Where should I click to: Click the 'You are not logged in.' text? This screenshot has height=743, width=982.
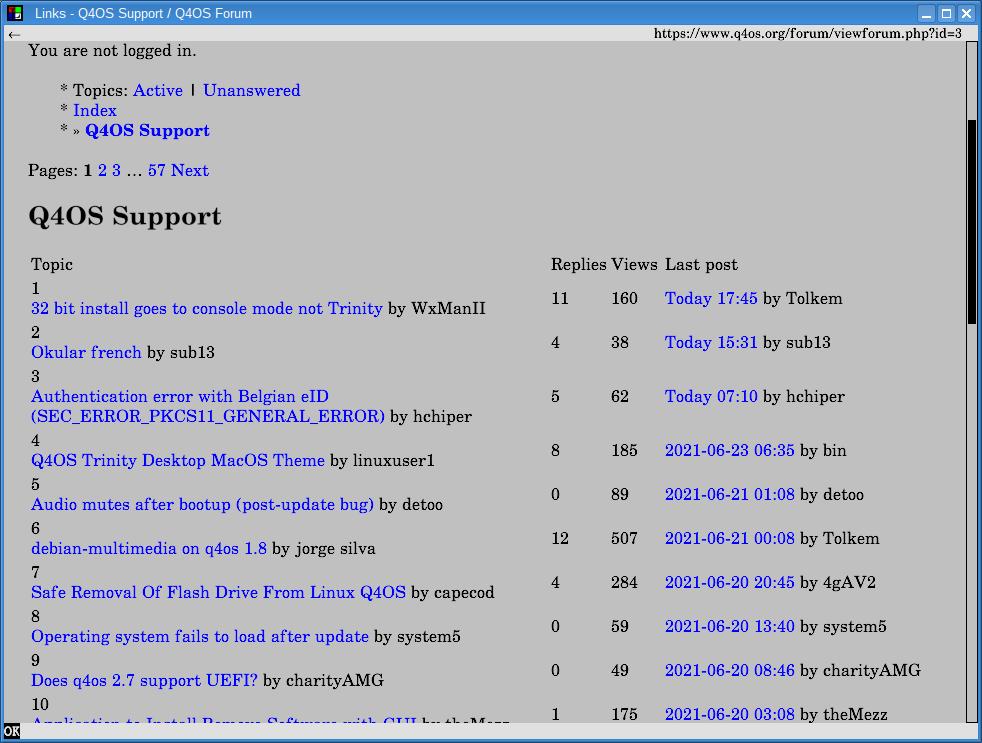click(x=112, y=50)
